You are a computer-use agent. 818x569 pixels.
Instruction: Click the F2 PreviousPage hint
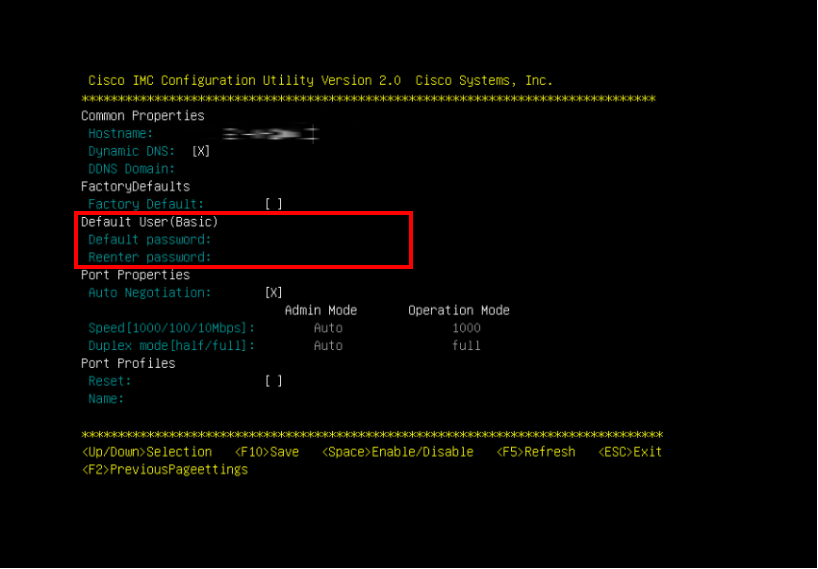coord(165,470)
